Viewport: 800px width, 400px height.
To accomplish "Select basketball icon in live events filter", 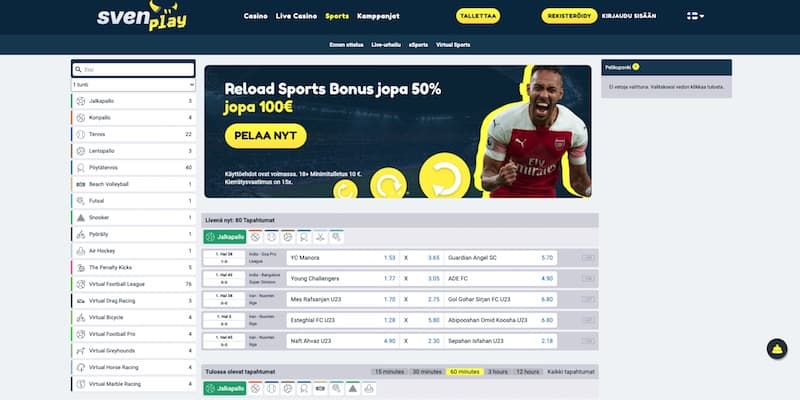I will click(x=256, y=237).
